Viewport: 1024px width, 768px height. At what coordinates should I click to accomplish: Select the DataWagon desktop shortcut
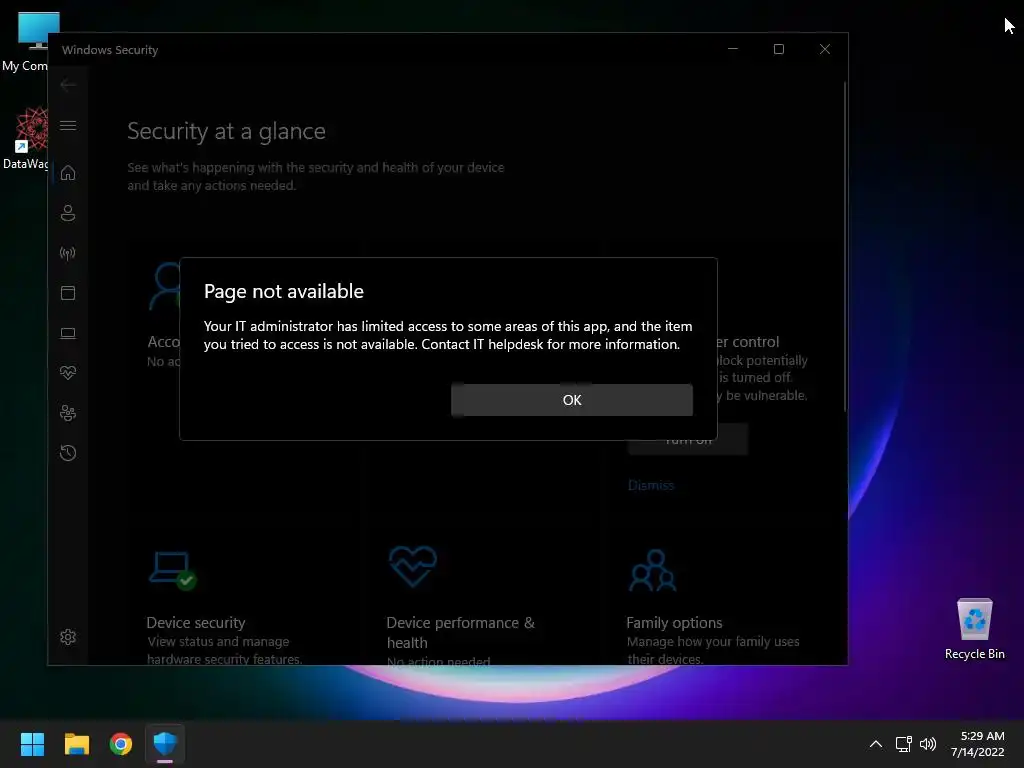(x=26, y=138)
